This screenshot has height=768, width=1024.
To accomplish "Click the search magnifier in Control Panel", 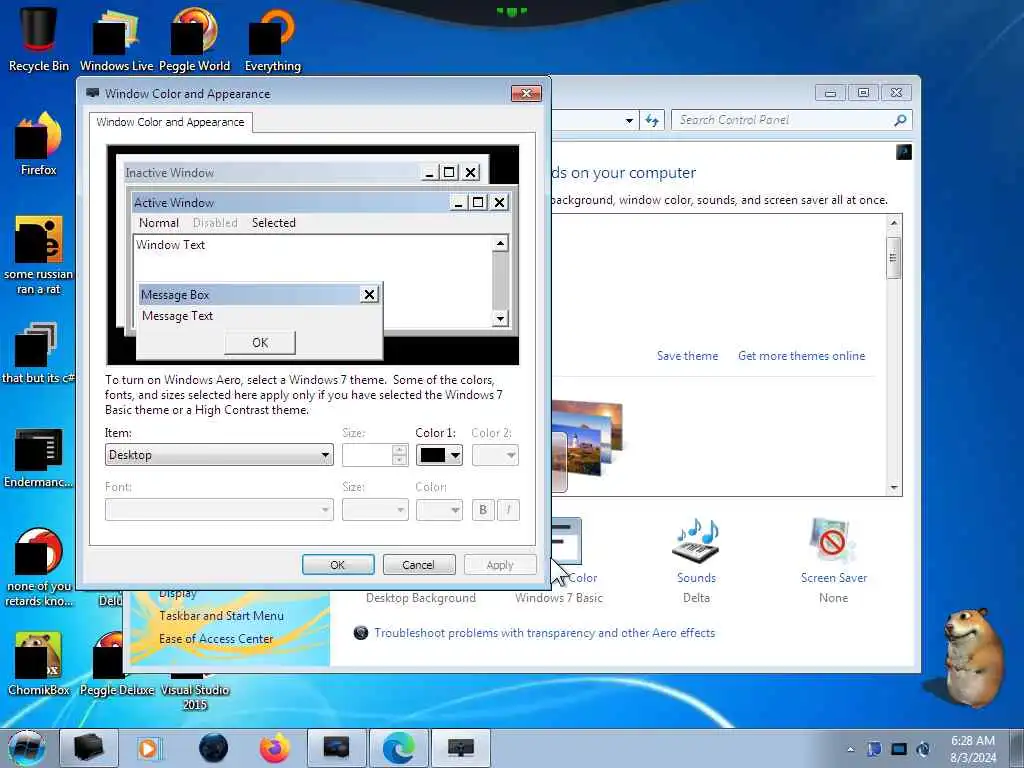I will (900, 120).
